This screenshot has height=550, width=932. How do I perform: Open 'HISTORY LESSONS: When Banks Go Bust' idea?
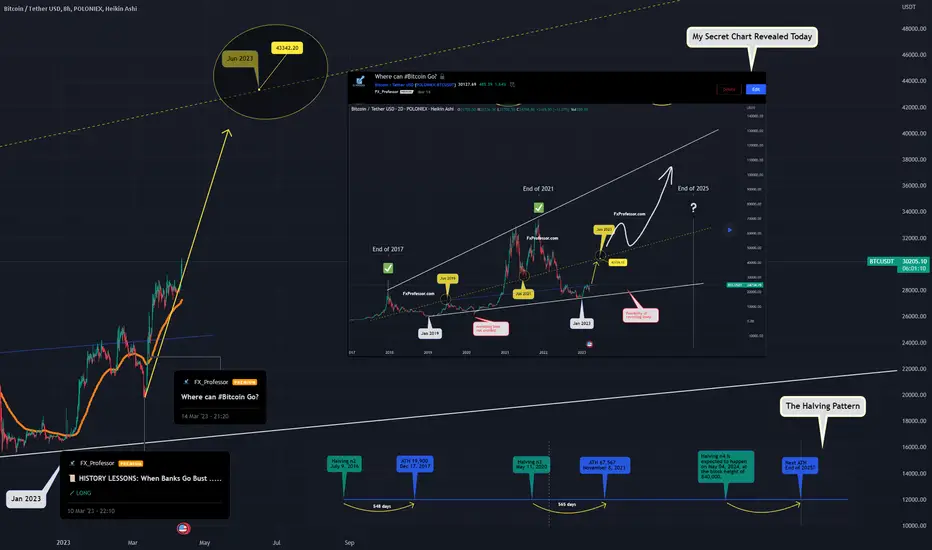point(150,478)
